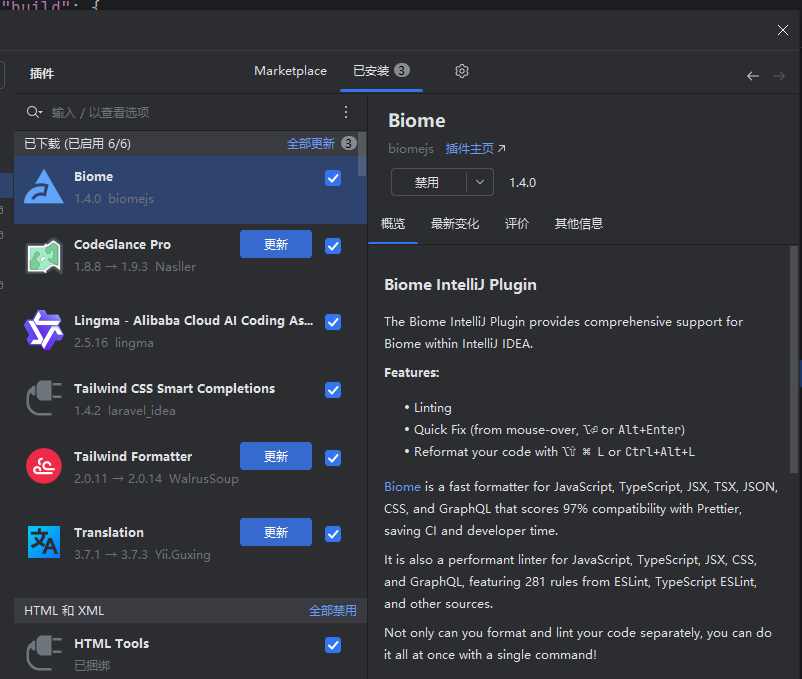The image size is (802, 679).
Task: Navigate forward with the right arrow
Action: click(x=779, y=76)
